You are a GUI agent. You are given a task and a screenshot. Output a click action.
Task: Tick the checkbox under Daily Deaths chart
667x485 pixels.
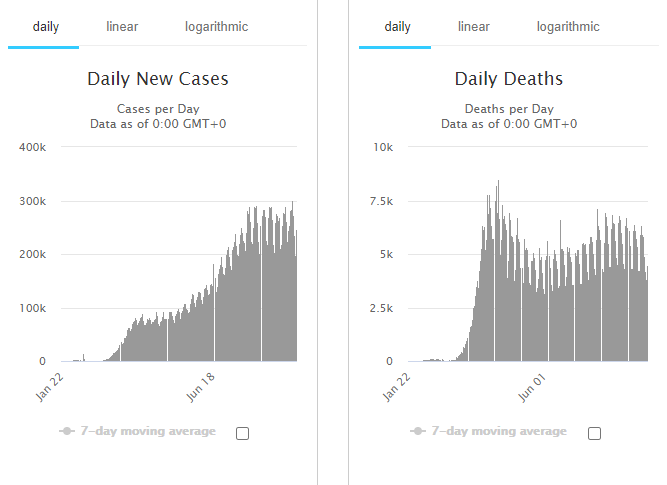click(x=594, y=433)
